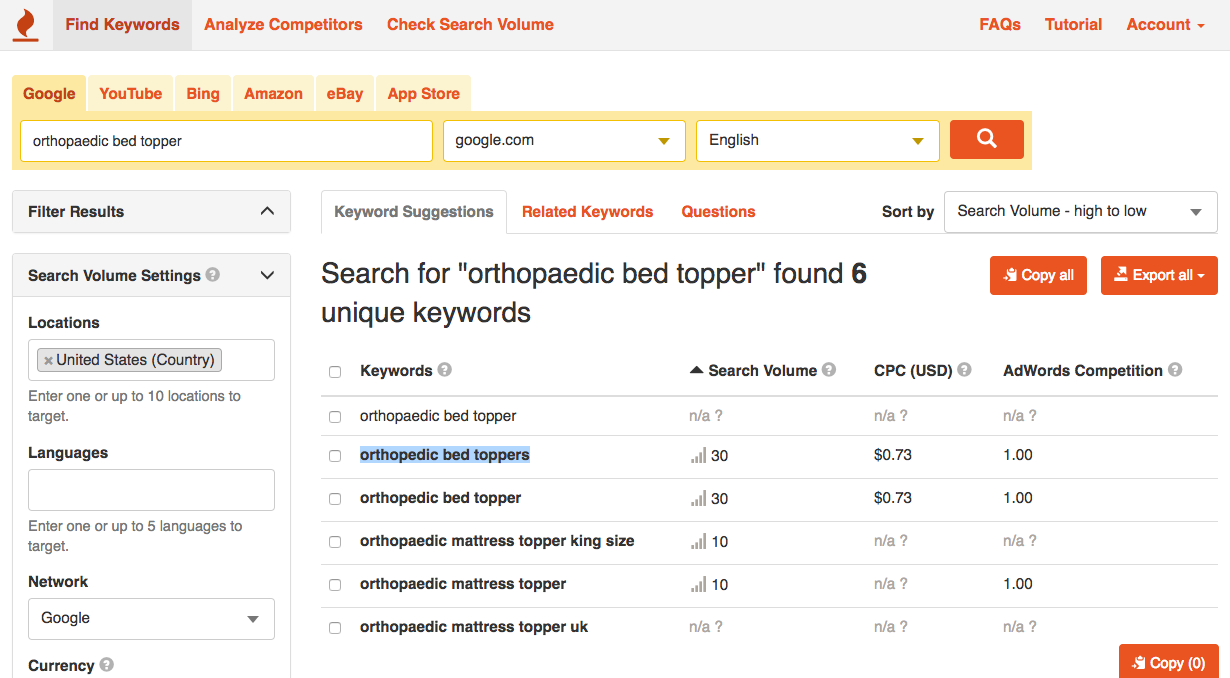Toggle the select-all keywords checkbox
1230x678 pixels.
335,372
